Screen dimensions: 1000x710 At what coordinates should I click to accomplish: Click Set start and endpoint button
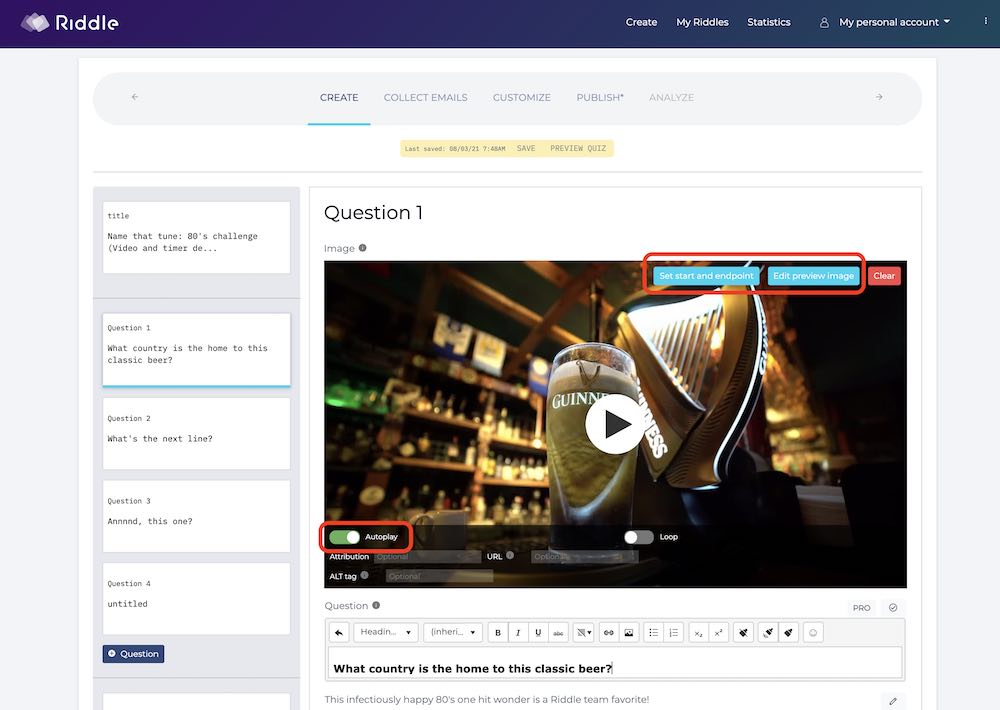pyautogui.click(x=706, y=276)
